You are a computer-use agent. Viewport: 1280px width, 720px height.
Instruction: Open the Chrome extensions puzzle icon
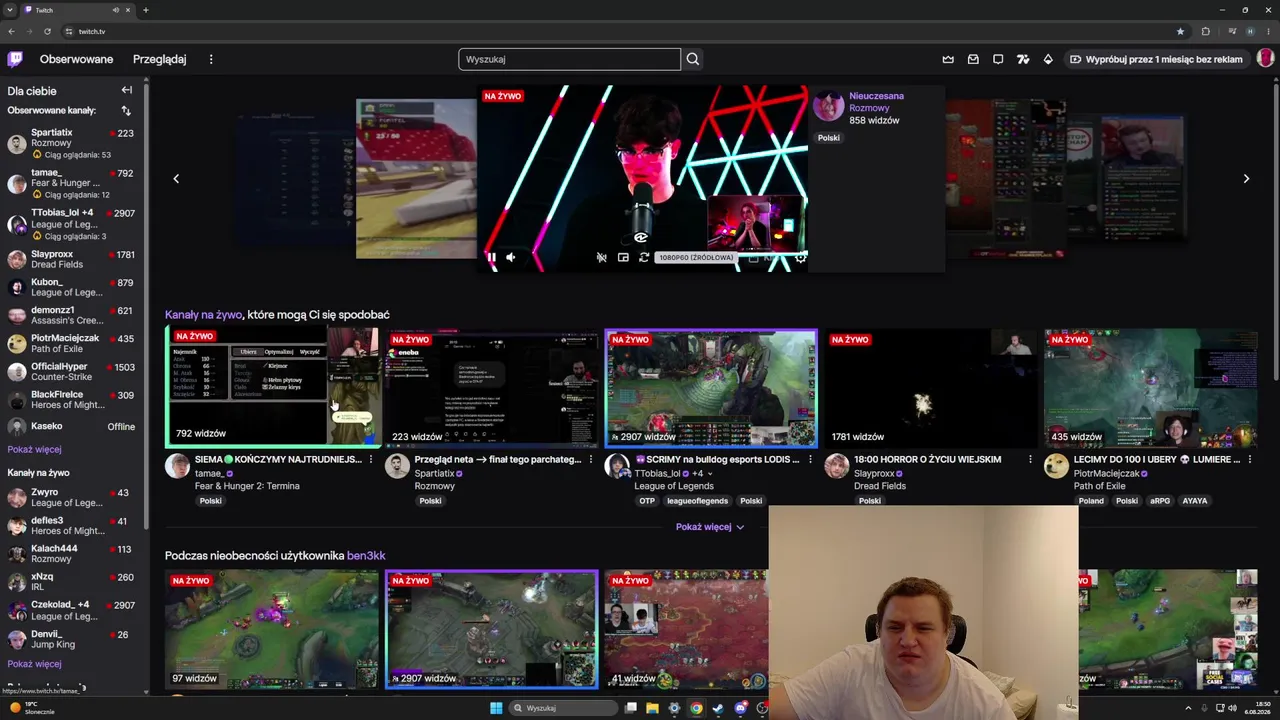(1205, 31)
